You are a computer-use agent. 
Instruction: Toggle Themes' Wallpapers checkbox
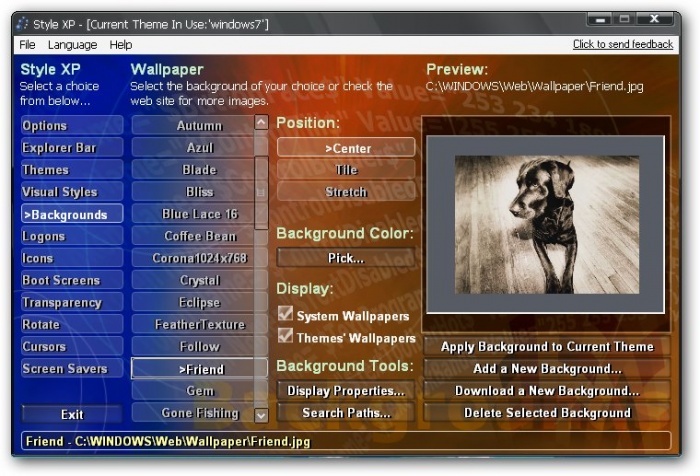pos(285,335)
